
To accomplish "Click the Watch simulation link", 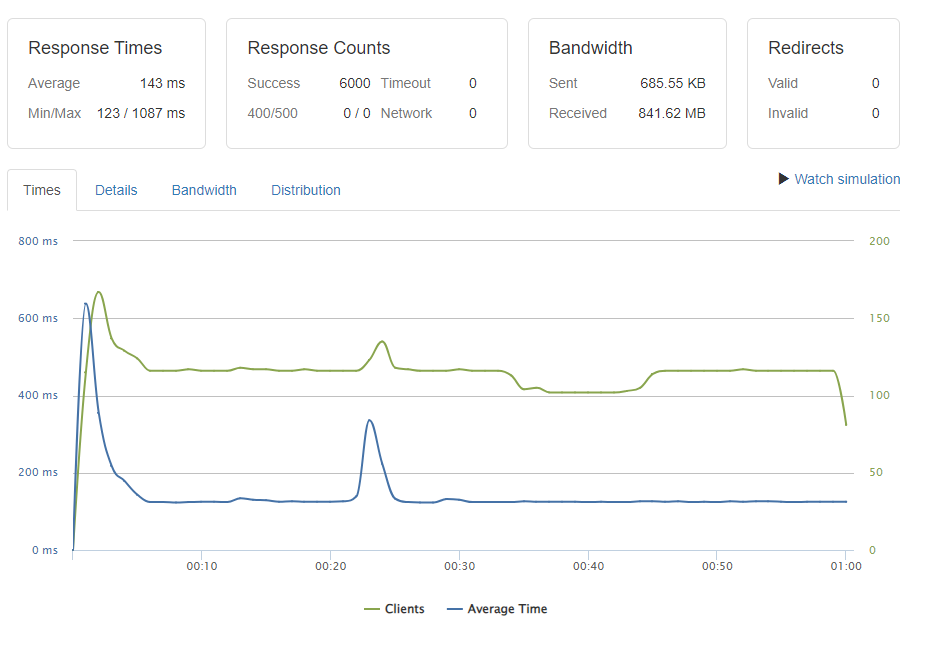I will pos(847,179).
